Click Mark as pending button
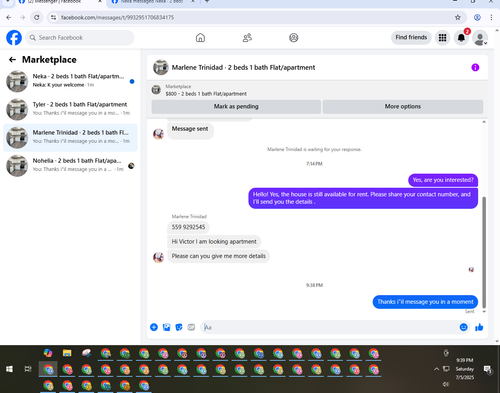The width and height of the screenshot is (500, 393). [x=236, y=107]
